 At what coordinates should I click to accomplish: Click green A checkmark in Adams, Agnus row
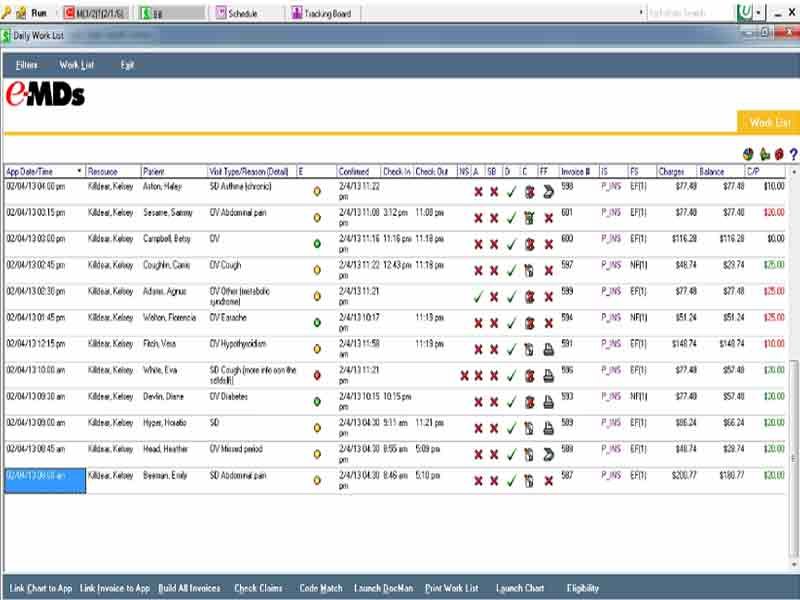[x=478, y=297]
